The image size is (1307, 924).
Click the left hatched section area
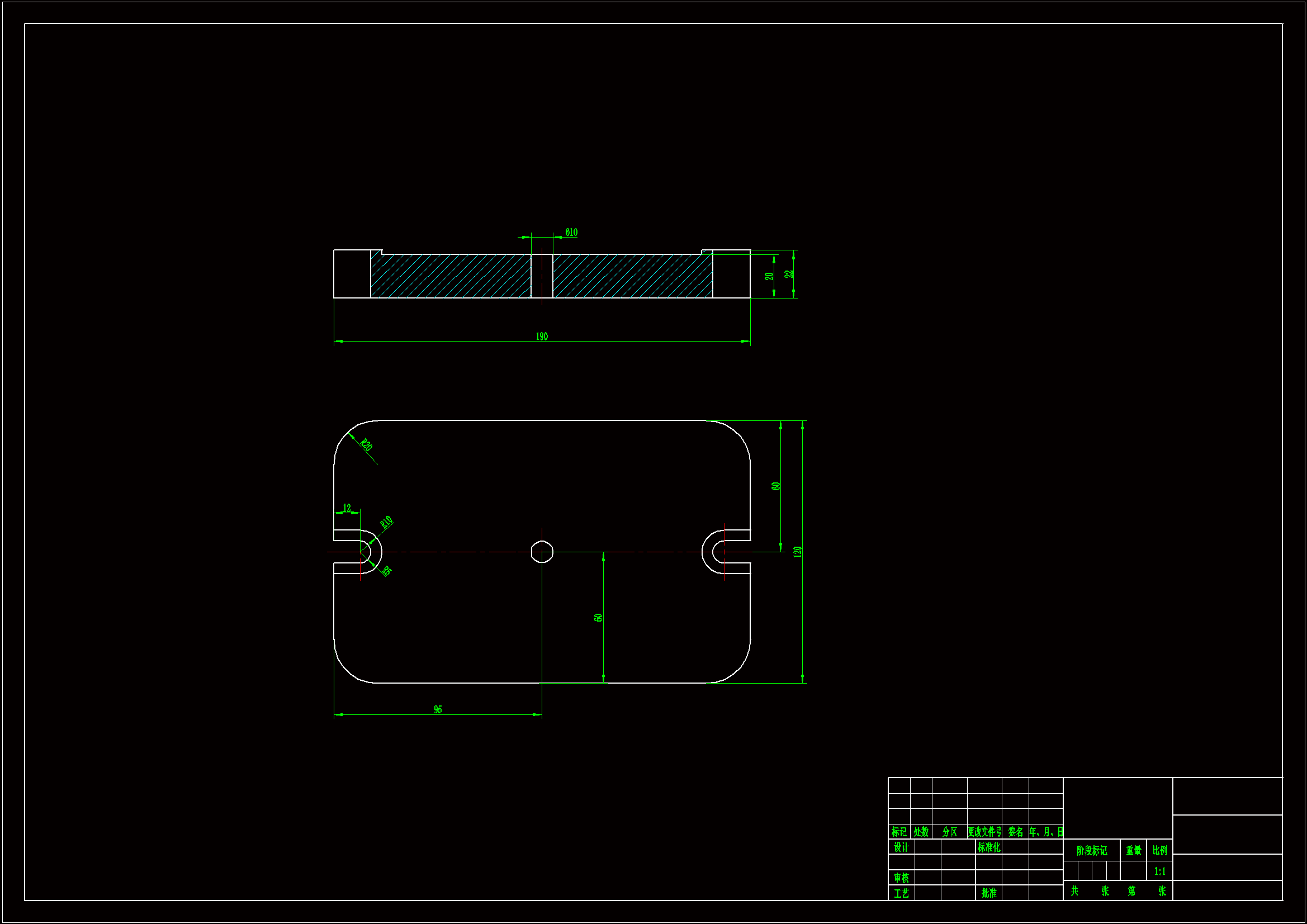coord(449,276)
